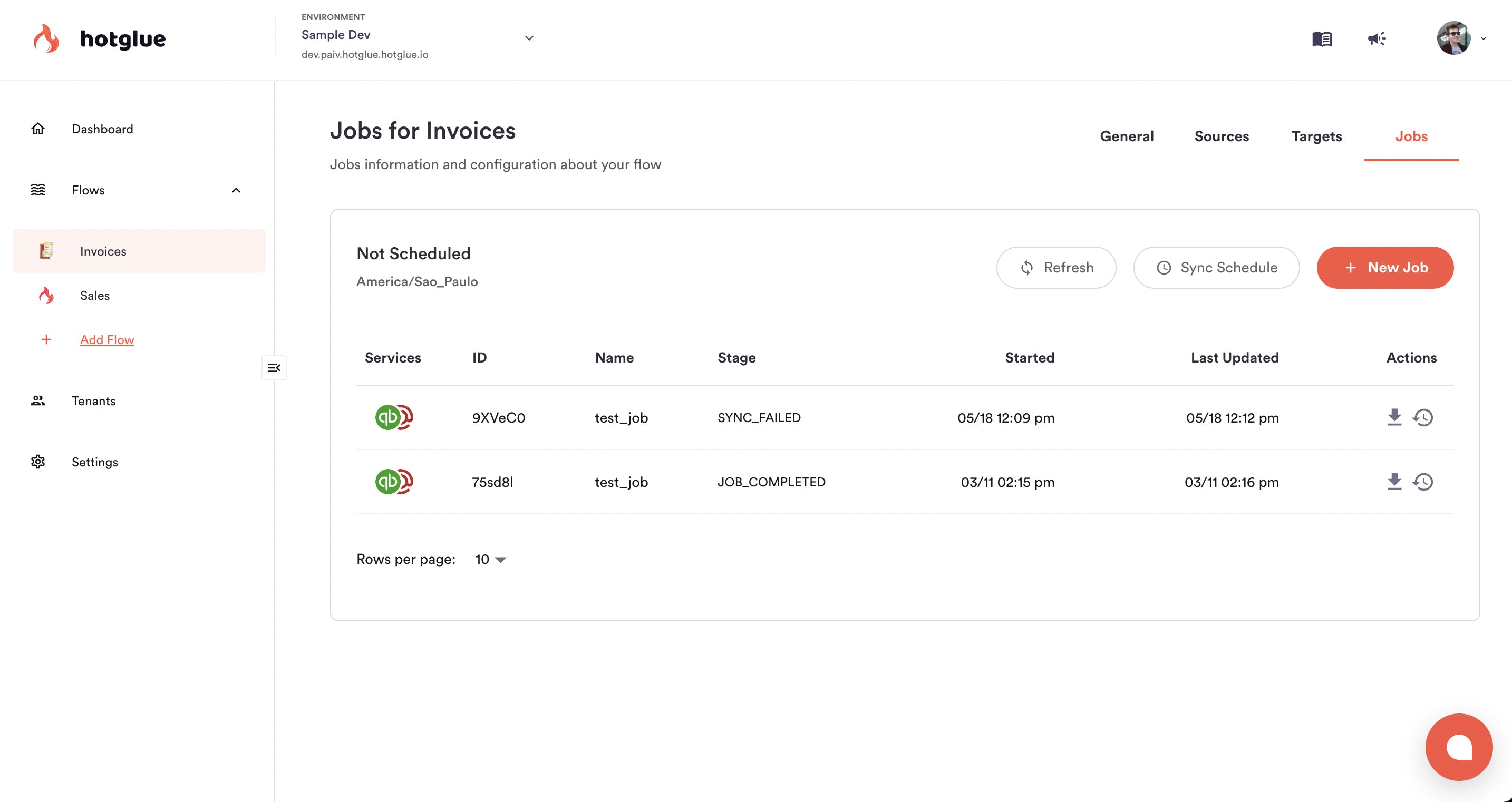1512x802 pixels.
Task: Open the documentation book icon
Action: pyautogui.click(x=1322, y=40)
